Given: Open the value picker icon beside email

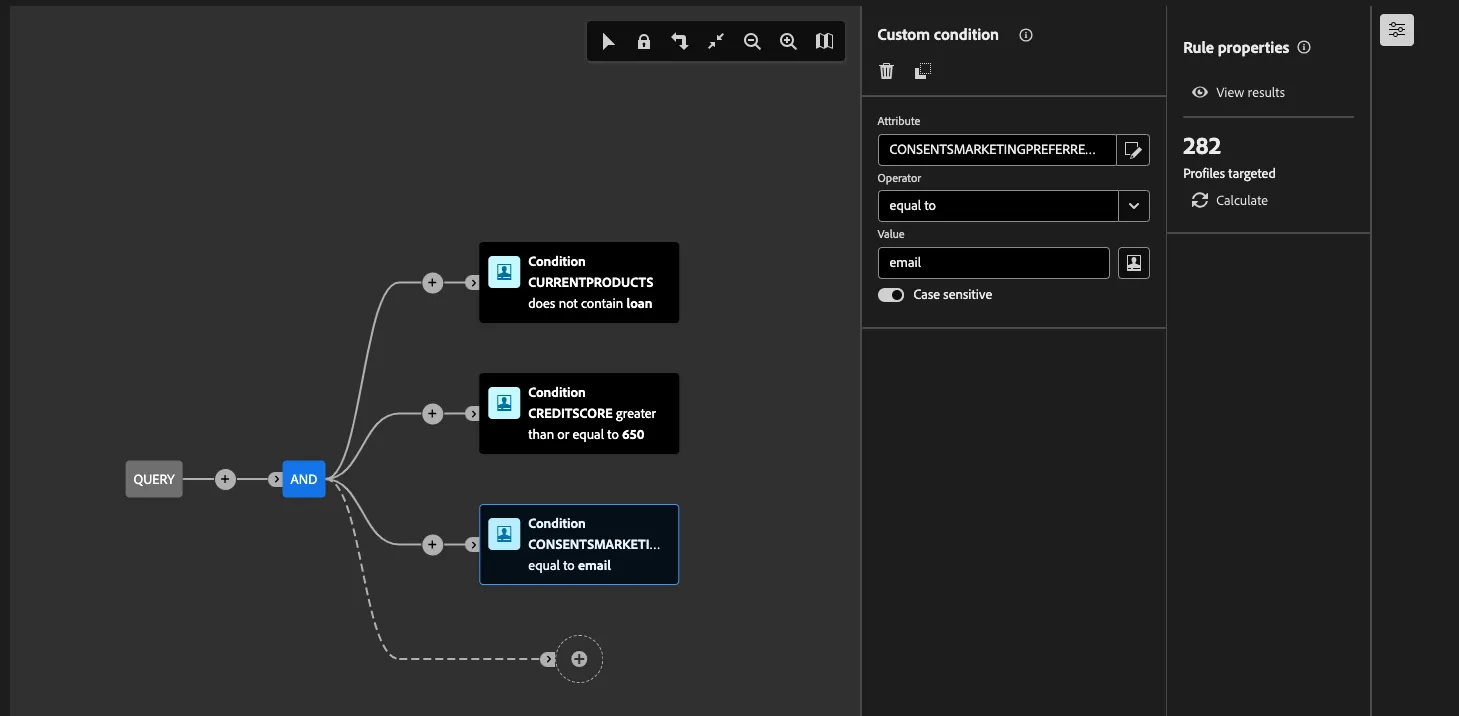Looking at the screenshot, I should click(x=1133, y=263).
